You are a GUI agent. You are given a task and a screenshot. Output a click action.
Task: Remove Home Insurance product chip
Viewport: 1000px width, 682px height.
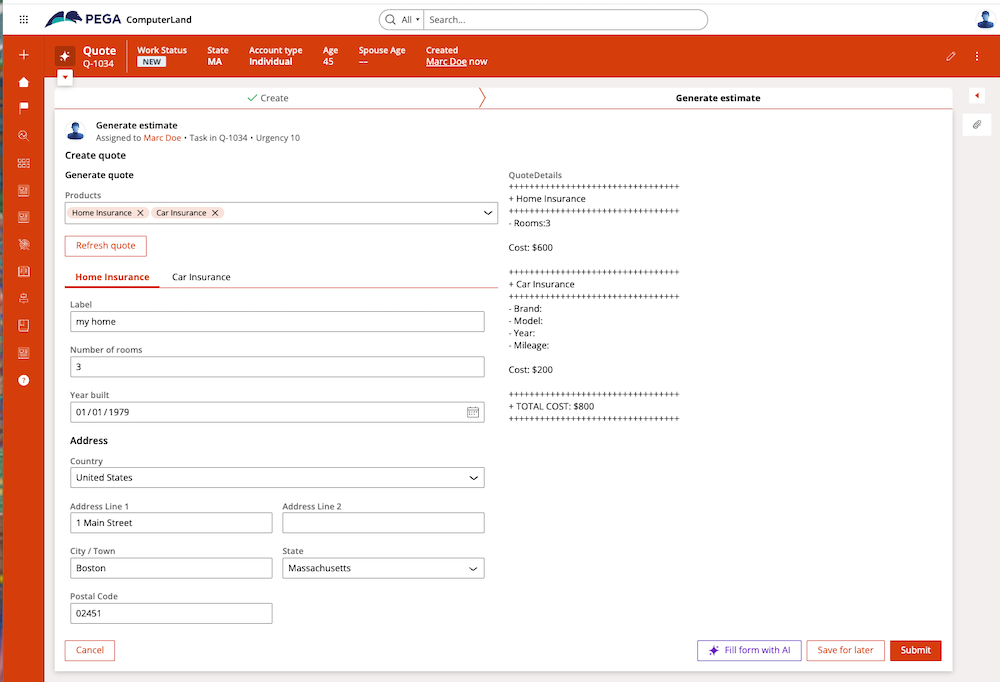point(141,213)
